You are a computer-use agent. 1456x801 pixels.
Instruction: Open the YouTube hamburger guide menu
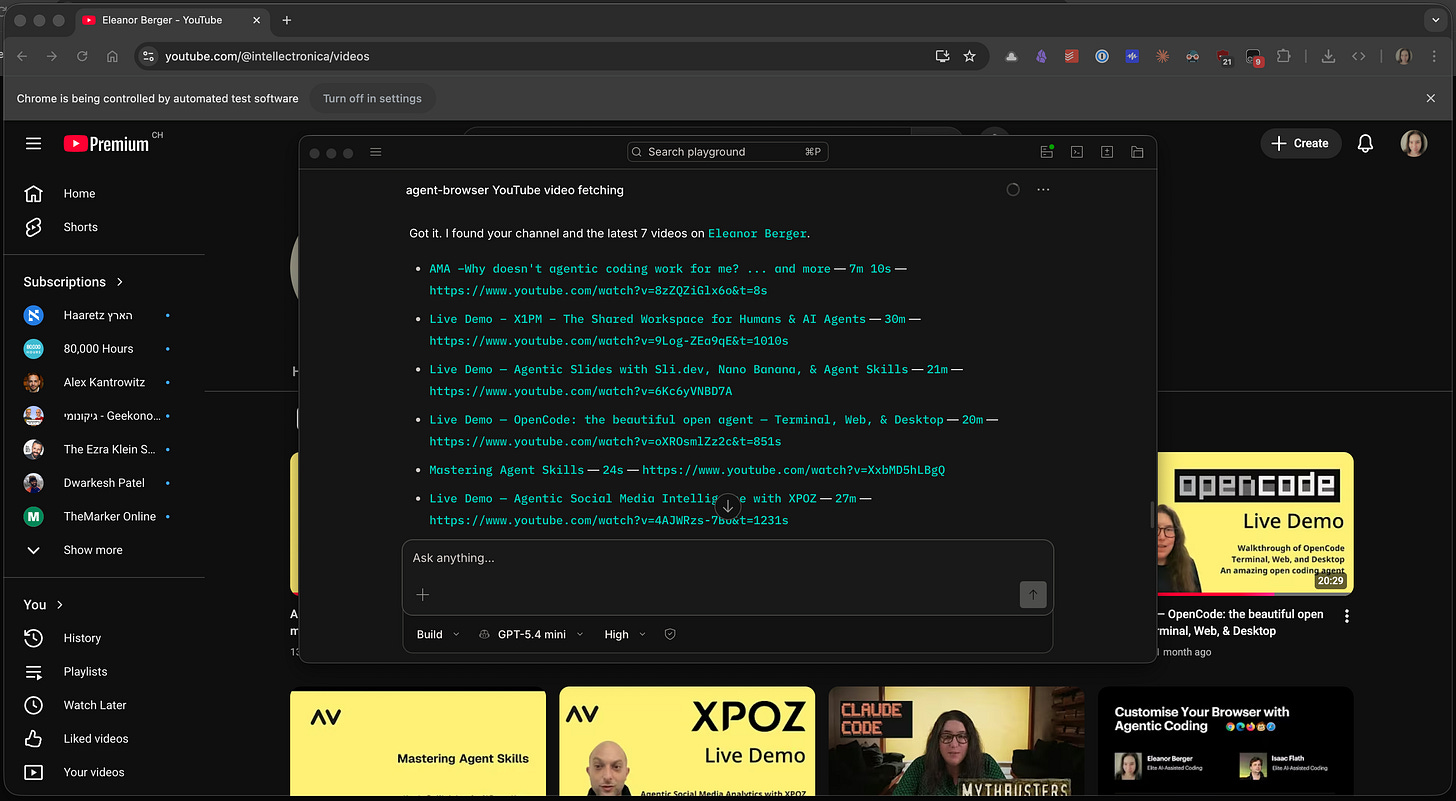(x=33, y=143)
